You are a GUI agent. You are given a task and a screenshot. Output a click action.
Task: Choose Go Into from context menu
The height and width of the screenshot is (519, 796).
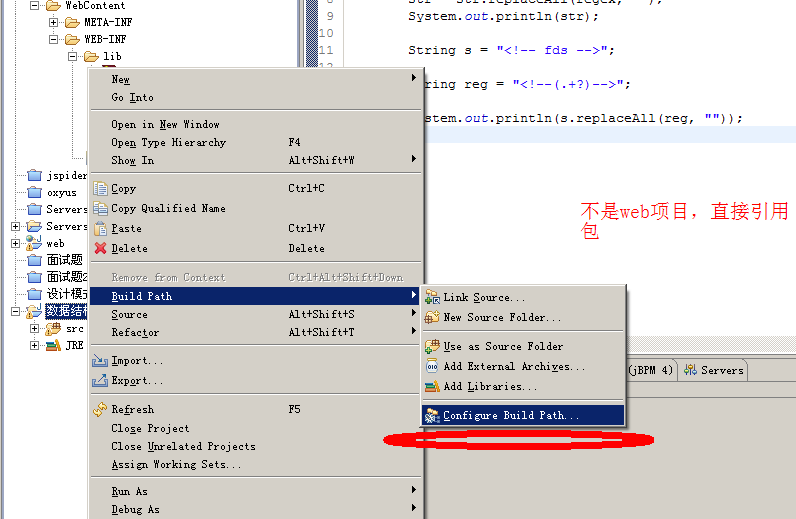[x=256, y=97]
